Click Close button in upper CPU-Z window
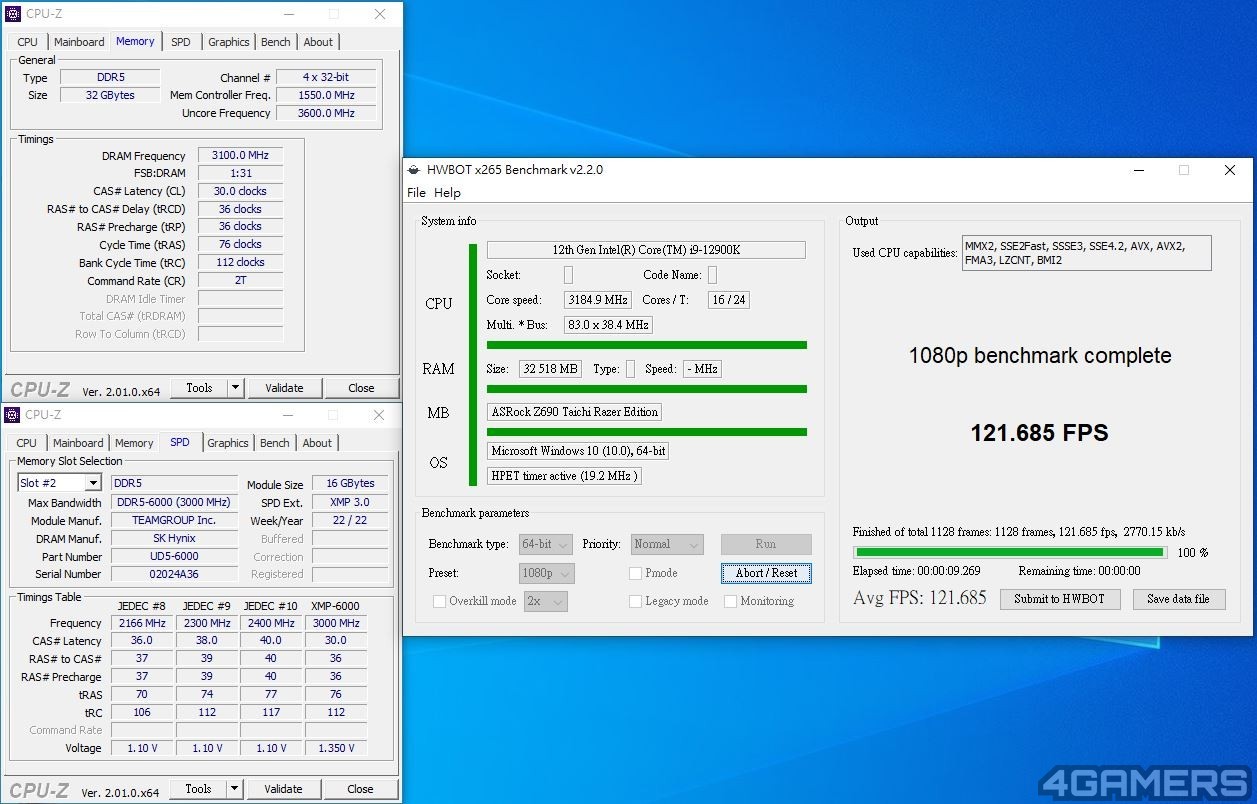 click(x=361, y=388)
